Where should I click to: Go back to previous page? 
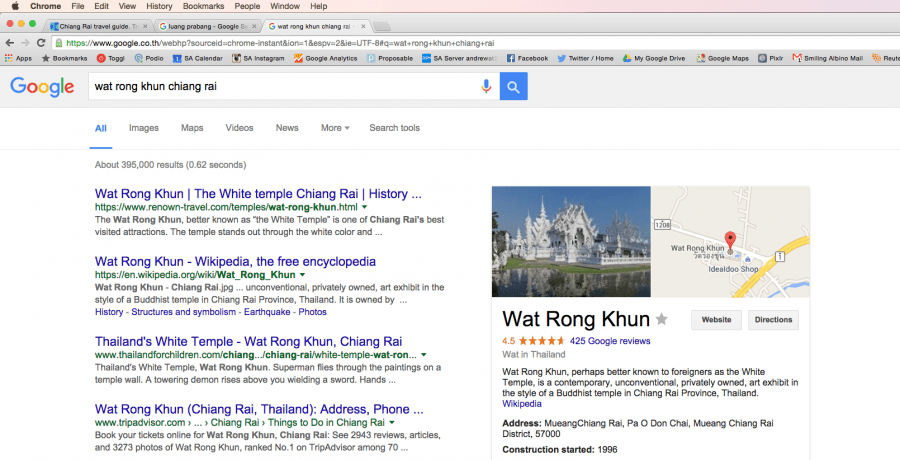tap(10, 42)
